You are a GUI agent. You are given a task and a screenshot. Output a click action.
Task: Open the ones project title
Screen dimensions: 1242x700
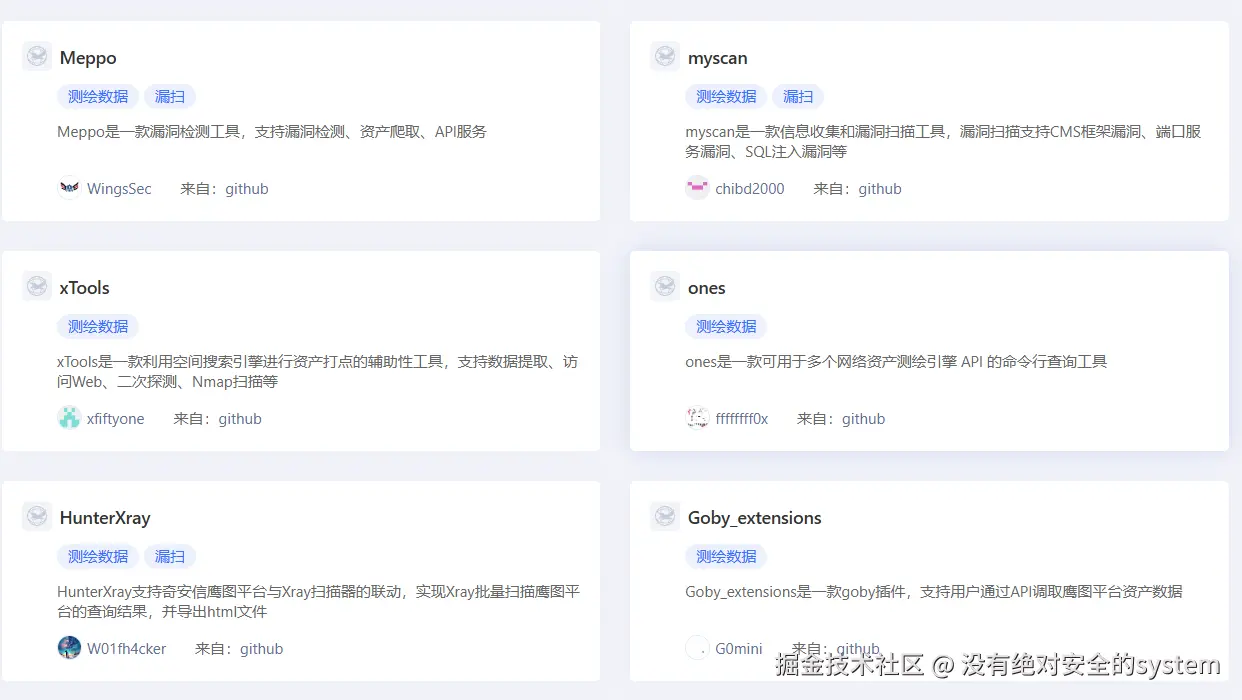706,288
